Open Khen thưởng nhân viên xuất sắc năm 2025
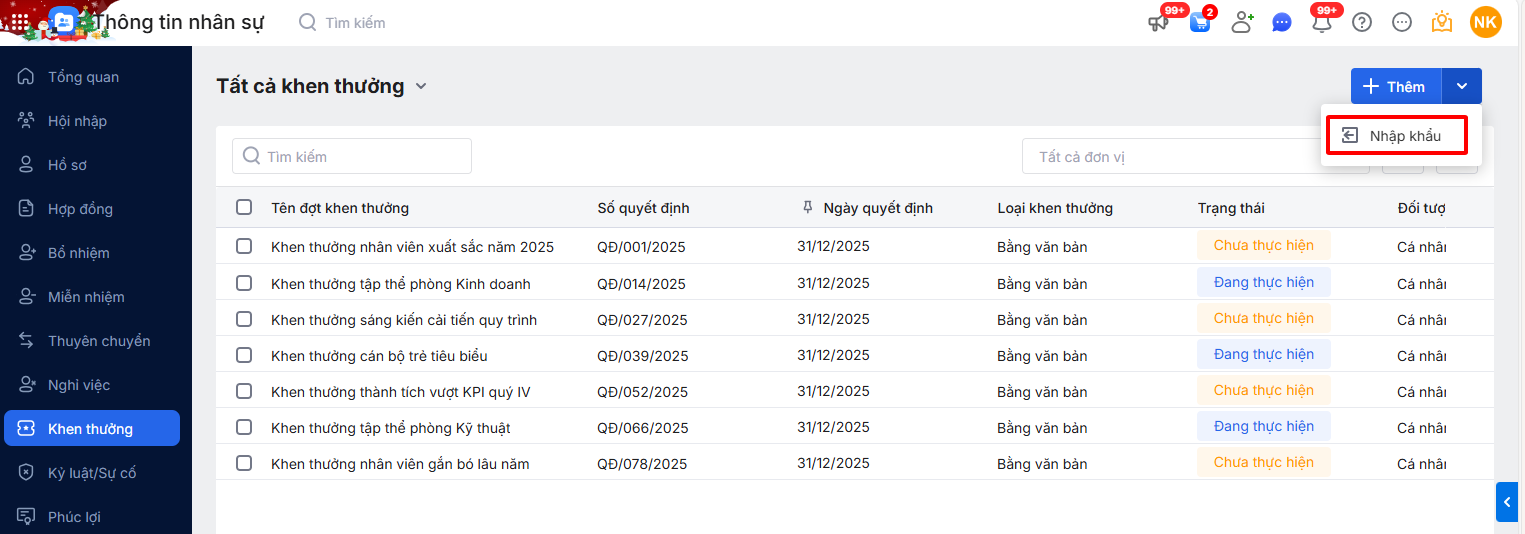 tap(412, 247)
